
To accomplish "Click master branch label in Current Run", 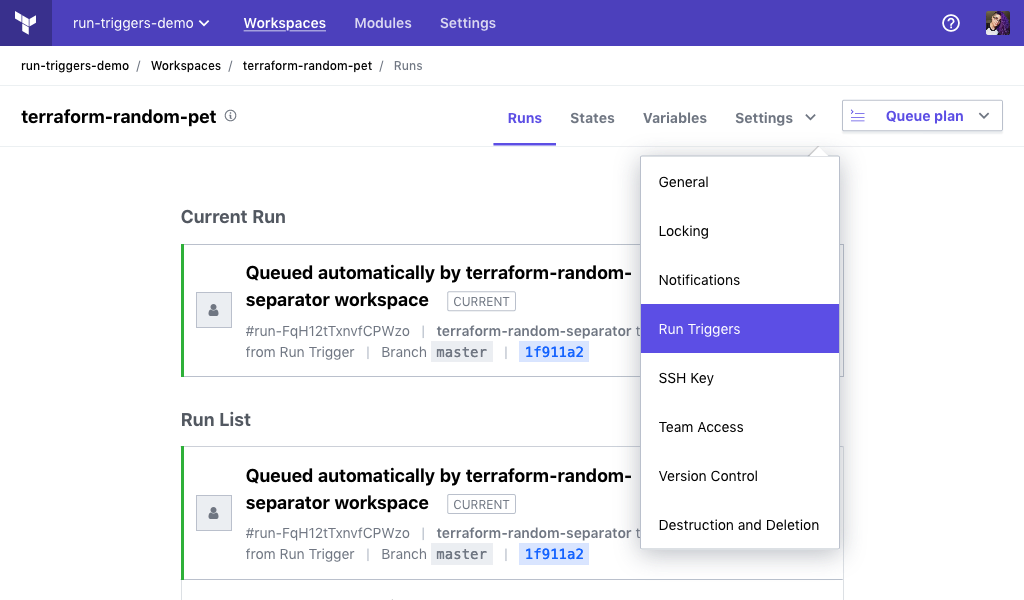I will [x=462, y=352].
